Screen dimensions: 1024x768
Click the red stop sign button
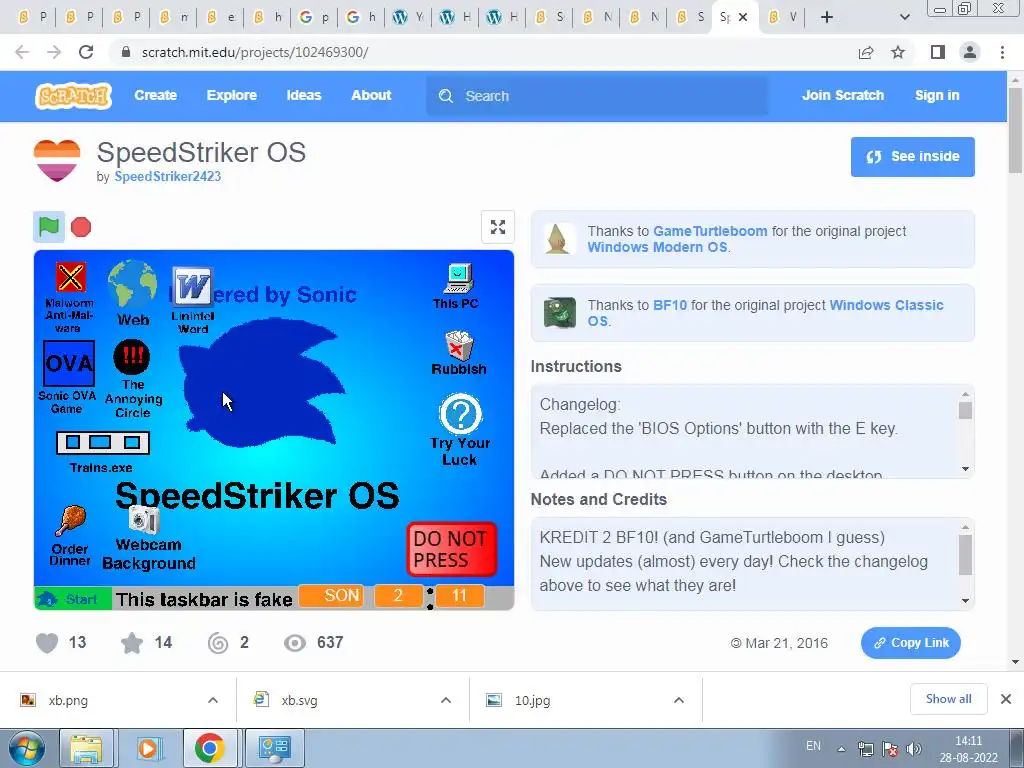pyautogui.click(x=81, y=227)
